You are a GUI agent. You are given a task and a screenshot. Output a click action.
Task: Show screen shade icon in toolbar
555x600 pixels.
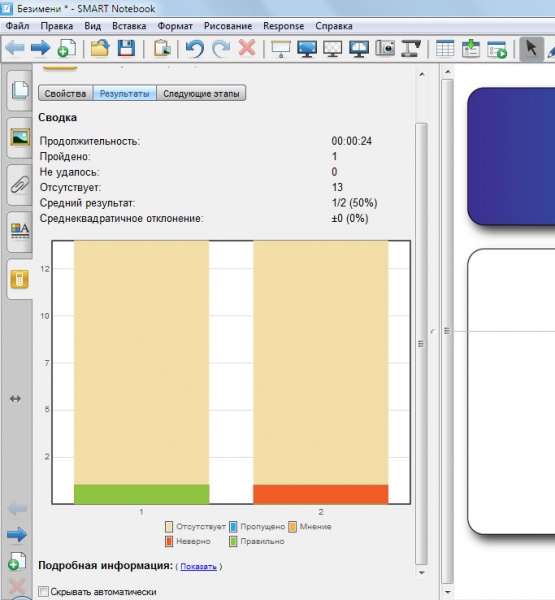pos(281,49)
